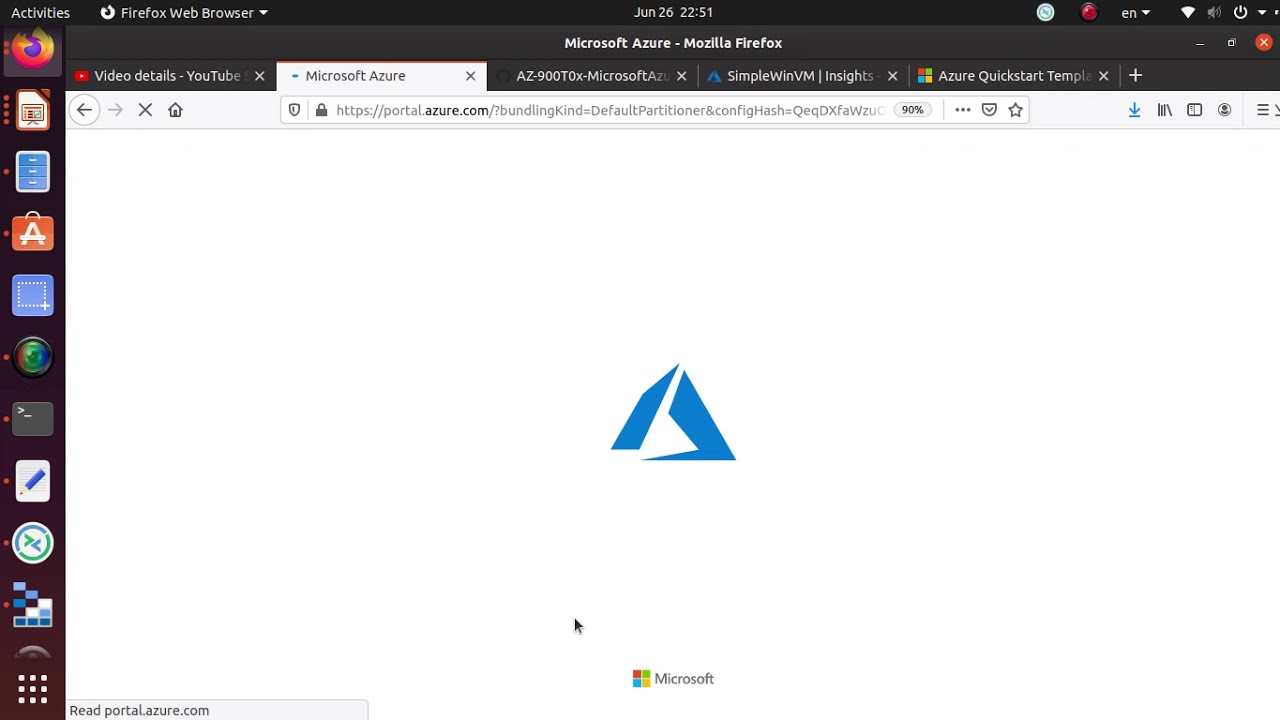This screenshot has height=720, width=1280.
Task: Launch the screenshot selection tool in dock
Action: coord(33,296)
